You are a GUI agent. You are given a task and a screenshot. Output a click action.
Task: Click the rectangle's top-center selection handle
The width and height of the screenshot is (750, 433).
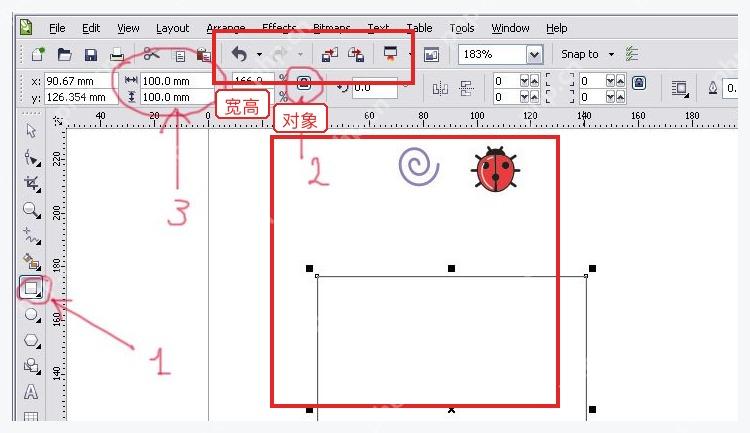451,269
